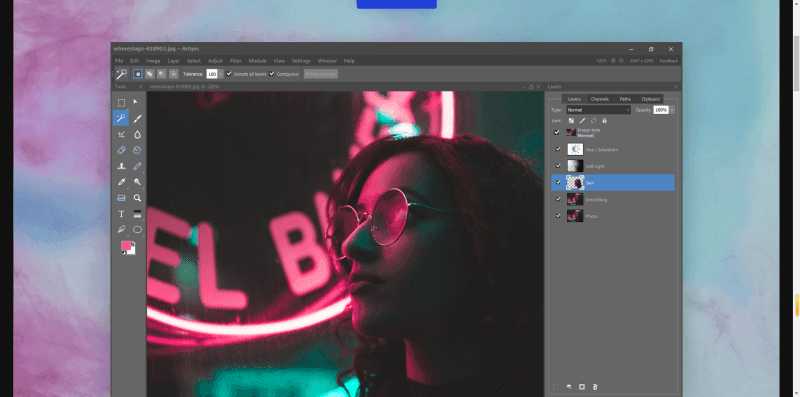Screen dimensions: 800x397
Task: Click lock painting brush icon
Action: 582,121
